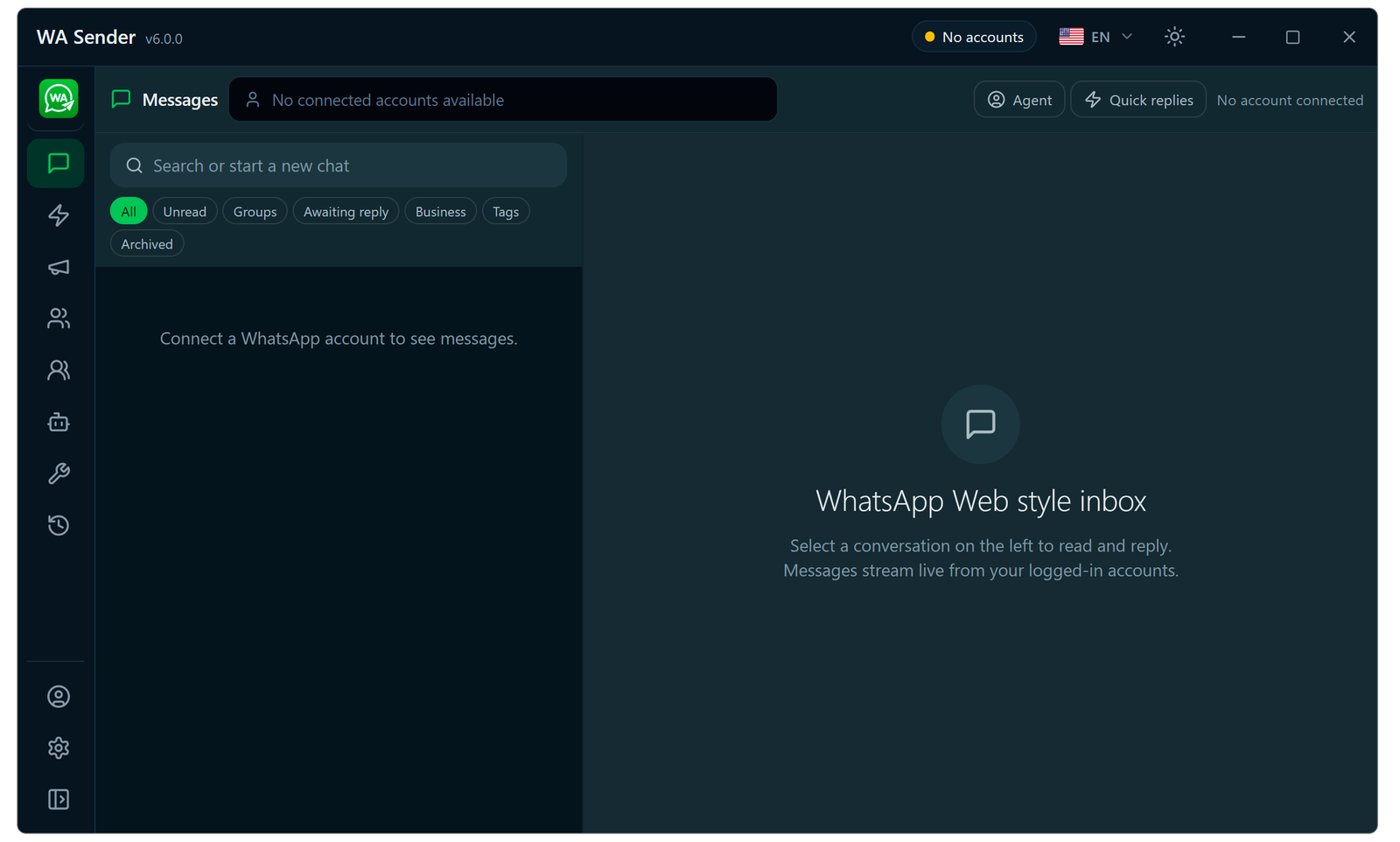Select the All filter chip

point(129,212)
